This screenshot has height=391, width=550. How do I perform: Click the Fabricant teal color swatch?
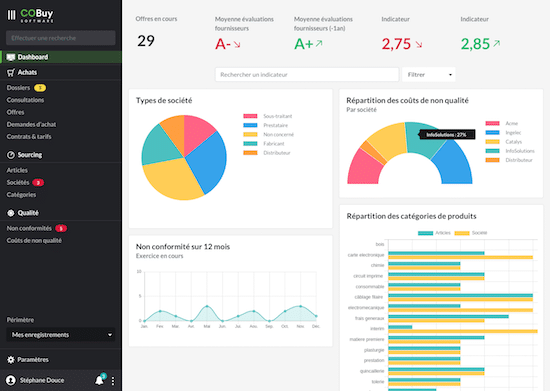coord(250,144)
